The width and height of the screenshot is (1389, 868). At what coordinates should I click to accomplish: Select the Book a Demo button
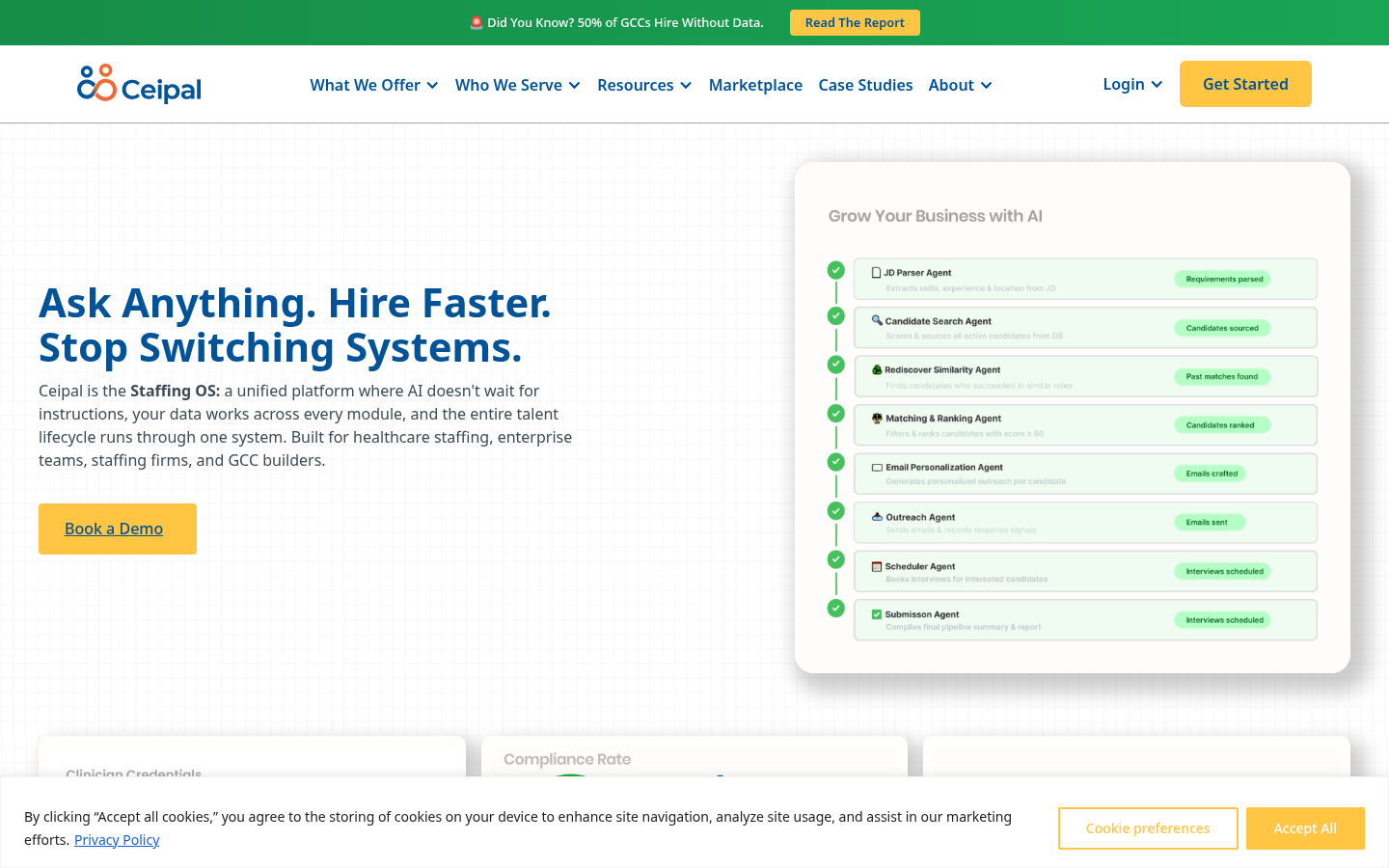(x=118, y=529)
